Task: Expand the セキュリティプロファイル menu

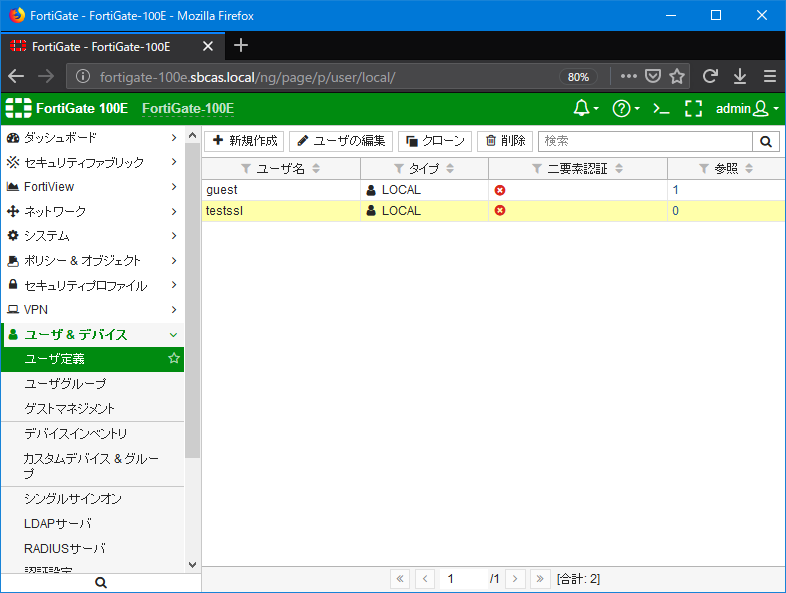Action: click(x=93, y=285)
